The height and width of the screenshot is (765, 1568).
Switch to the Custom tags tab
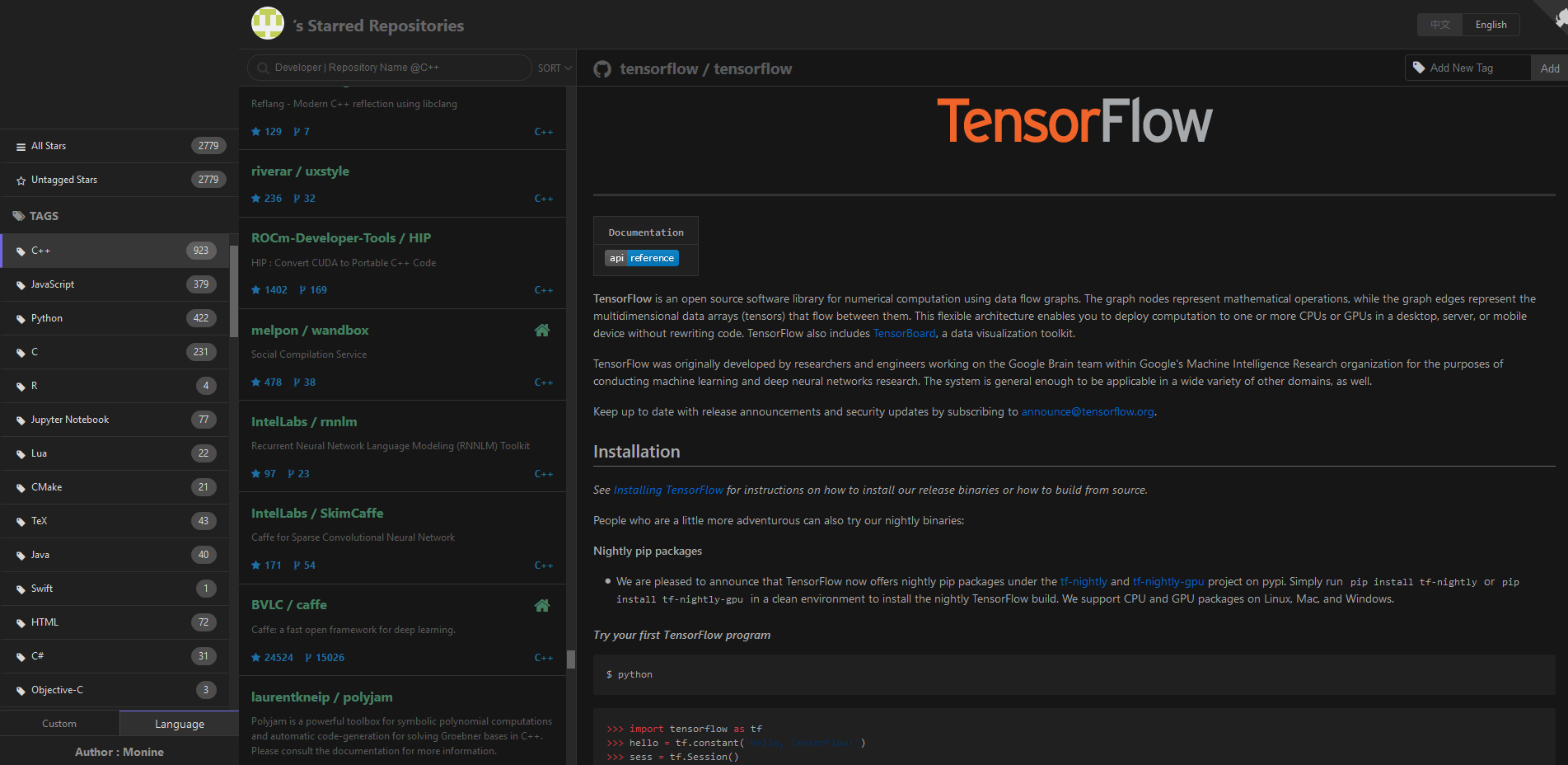point(59,724)
